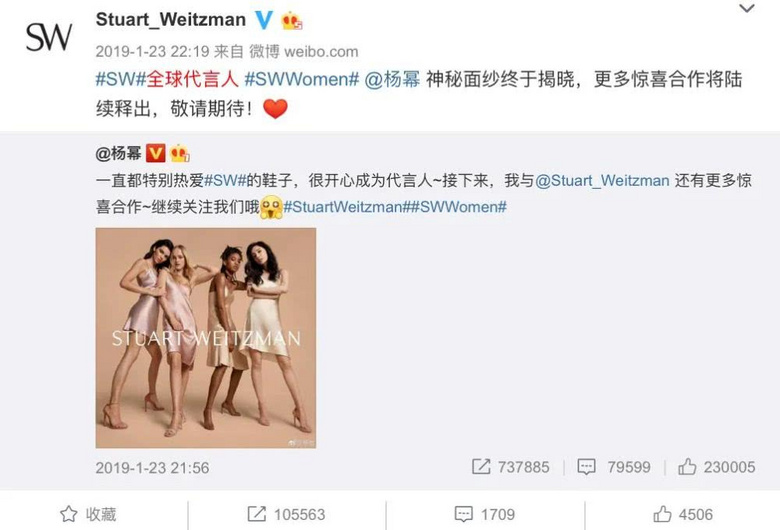The width and height of the screenshot is (780, 530).
Task: Expand the post options chevron
Action: (747, 8)
